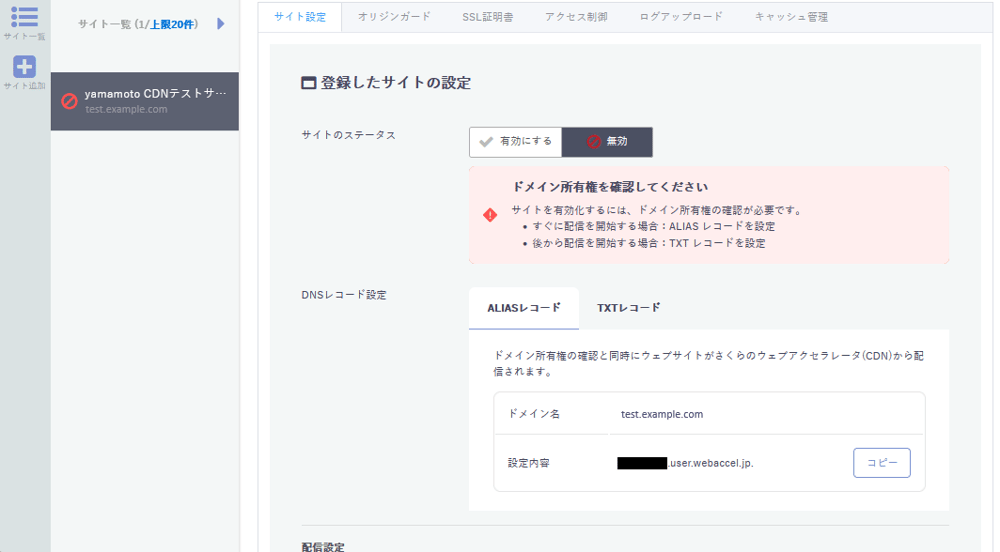Image resolution: width=1000 pixels, height=552 pixels.
Task: Click the 配信設定 section heading
Action: coord(323,546)
